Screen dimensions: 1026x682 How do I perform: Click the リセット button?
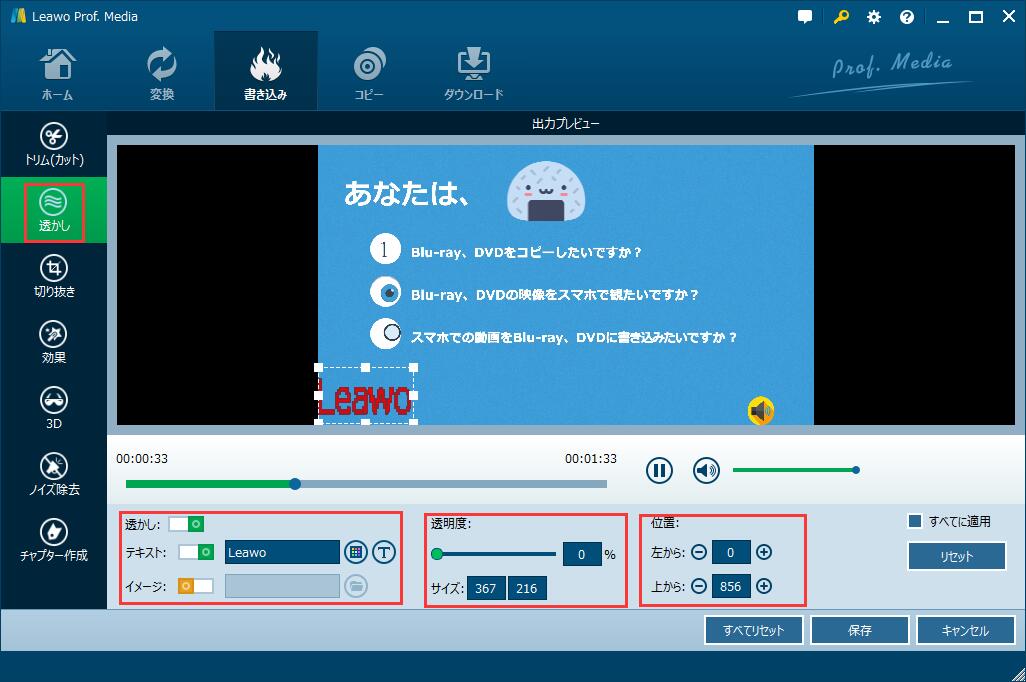click(x=956, y=556)
